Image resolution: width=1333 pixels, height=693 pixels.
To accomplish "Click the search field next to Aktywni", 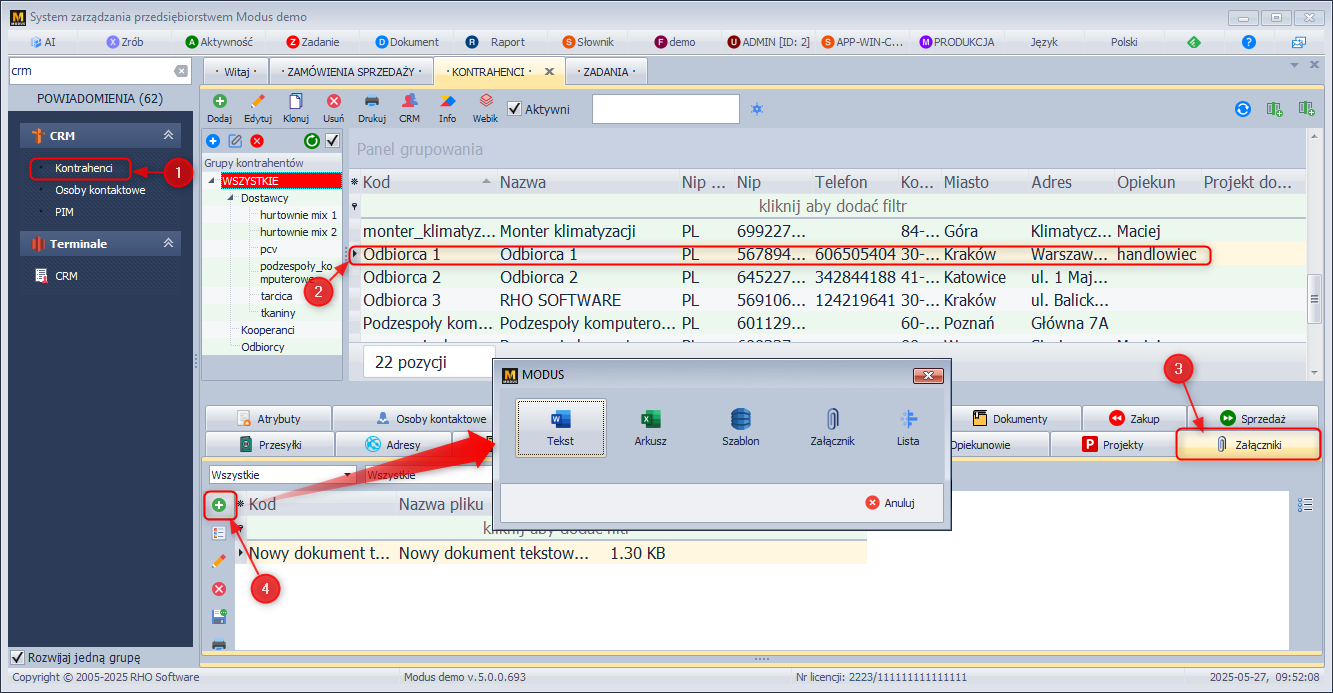I will click(x=665, y=109).
